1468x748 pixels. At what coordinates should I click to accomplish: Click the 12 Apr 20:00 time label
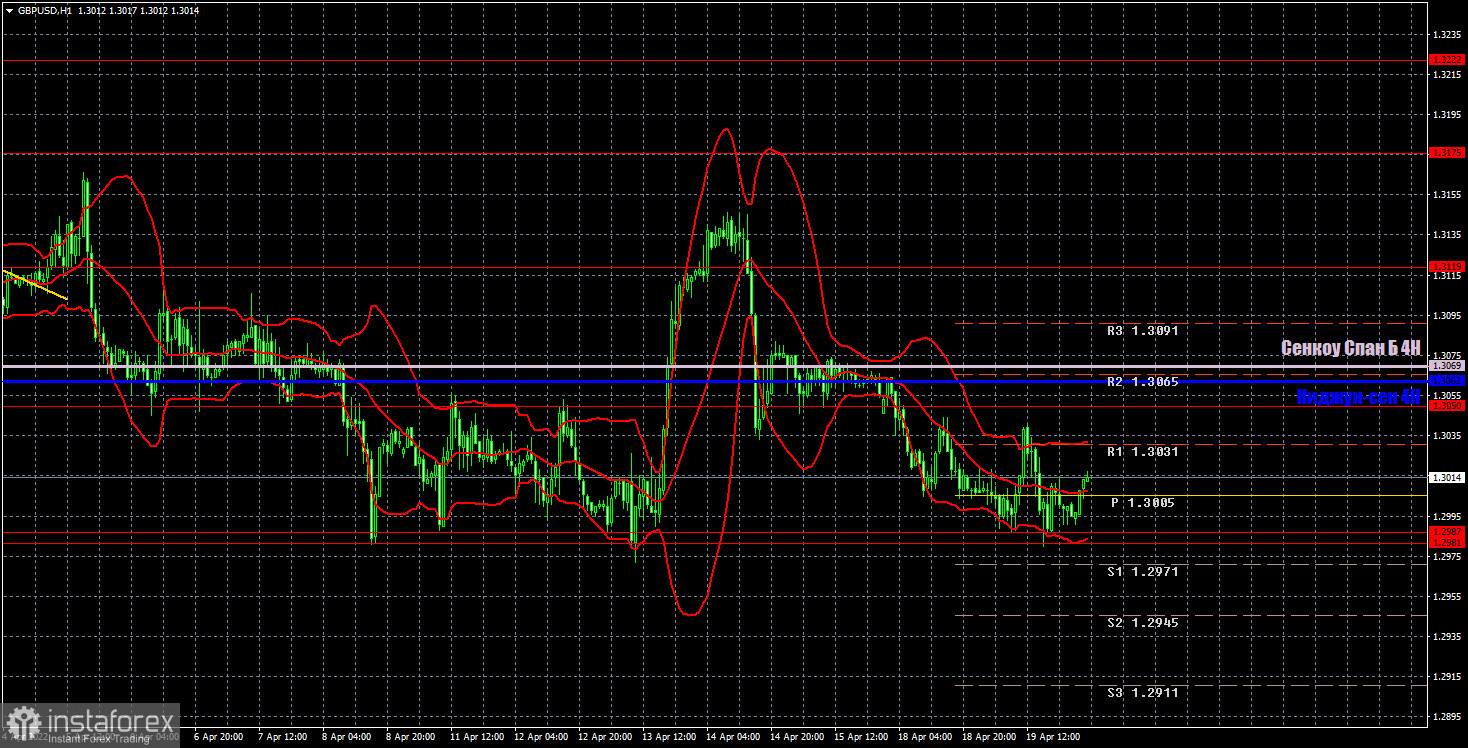[604, 736]
